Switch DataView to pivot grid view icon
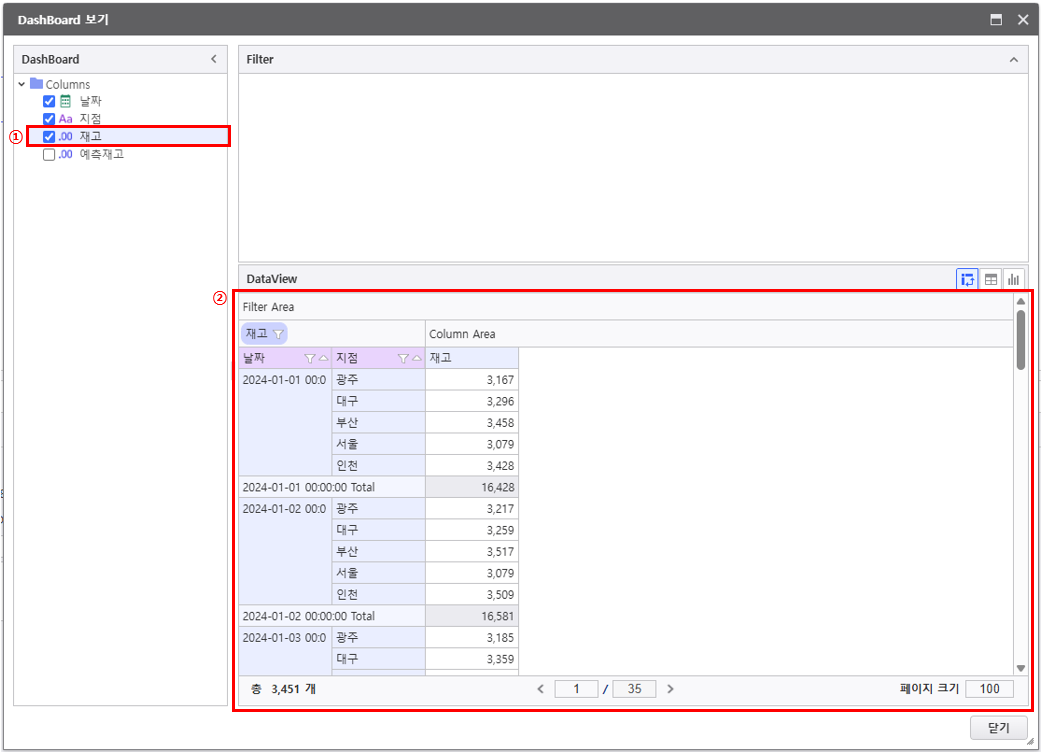 (x=967, y=280)
